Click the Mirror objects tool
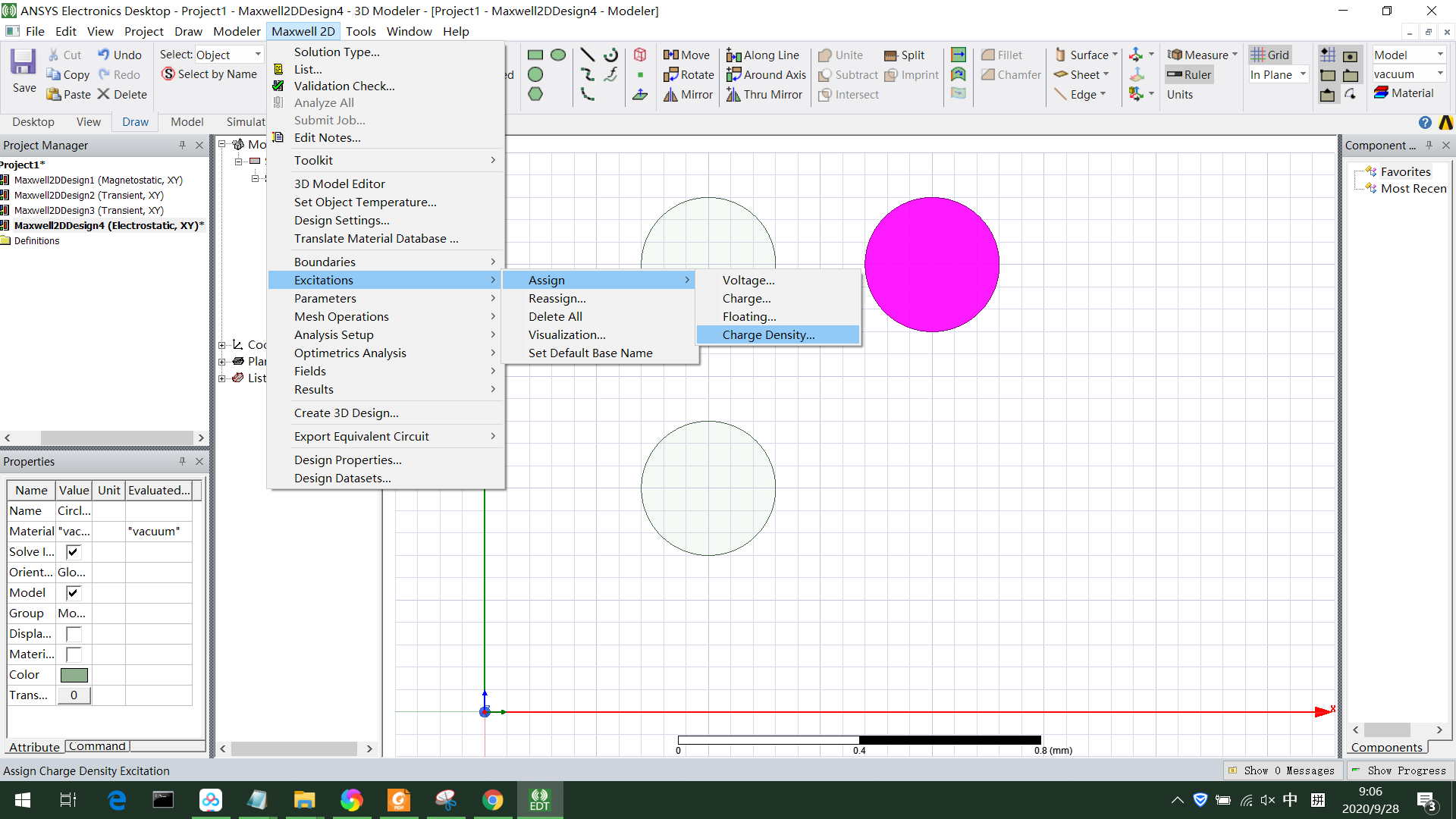Viewport: 1456px width, 819px height. (689, 94)
